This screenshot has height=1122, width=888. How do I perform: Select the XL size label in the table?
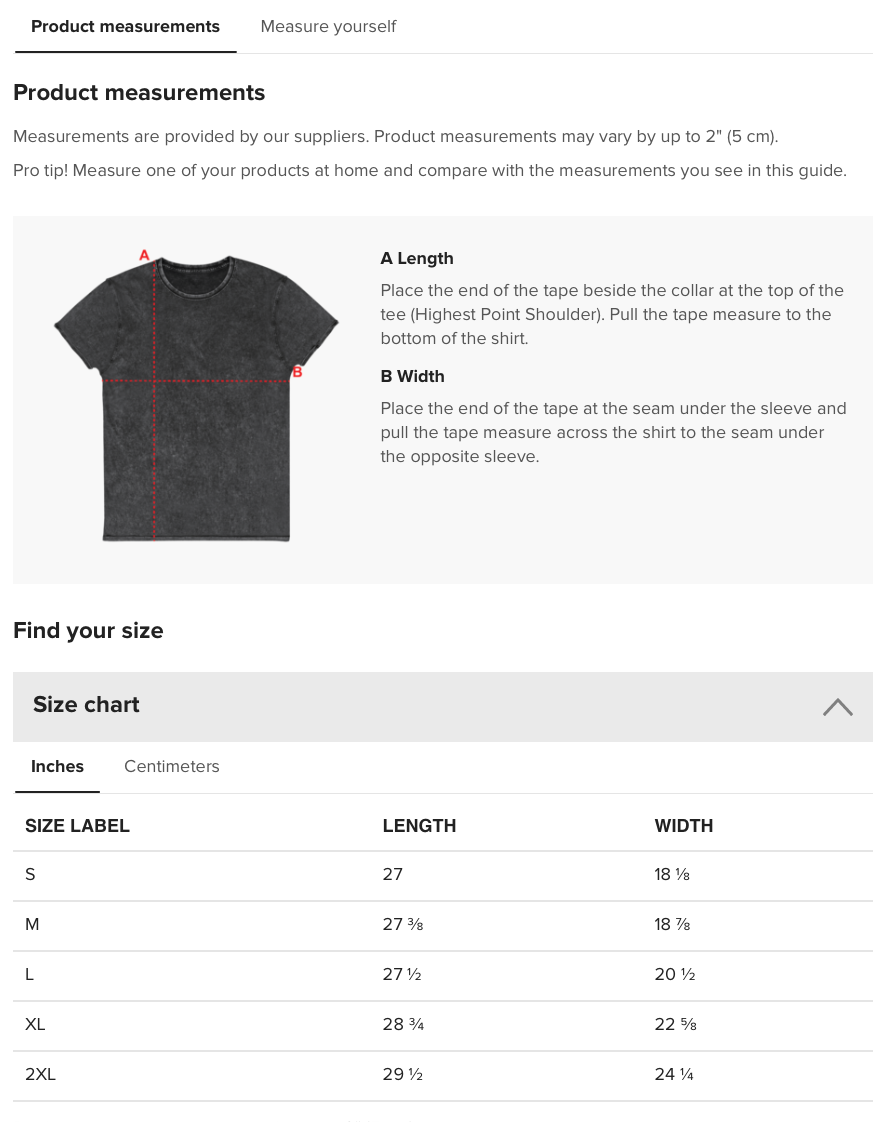[x=35, y=1025]
